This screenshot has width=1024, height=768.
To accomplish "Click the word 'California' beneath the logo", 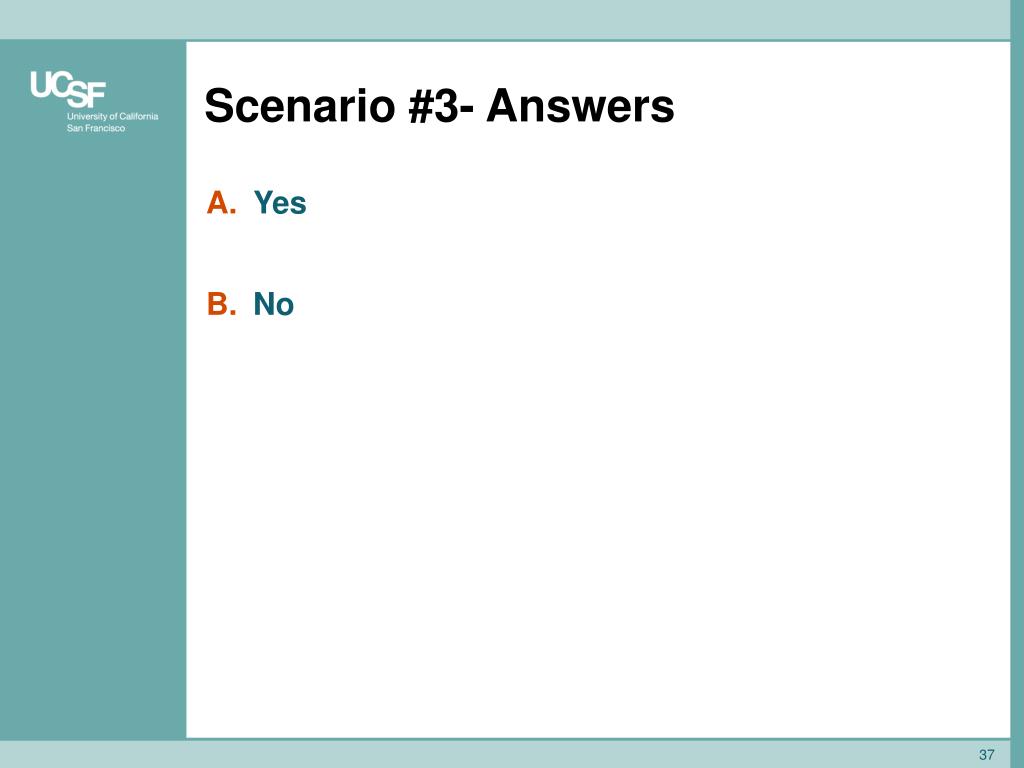I will pyautogui.click(x=138, y=116).
